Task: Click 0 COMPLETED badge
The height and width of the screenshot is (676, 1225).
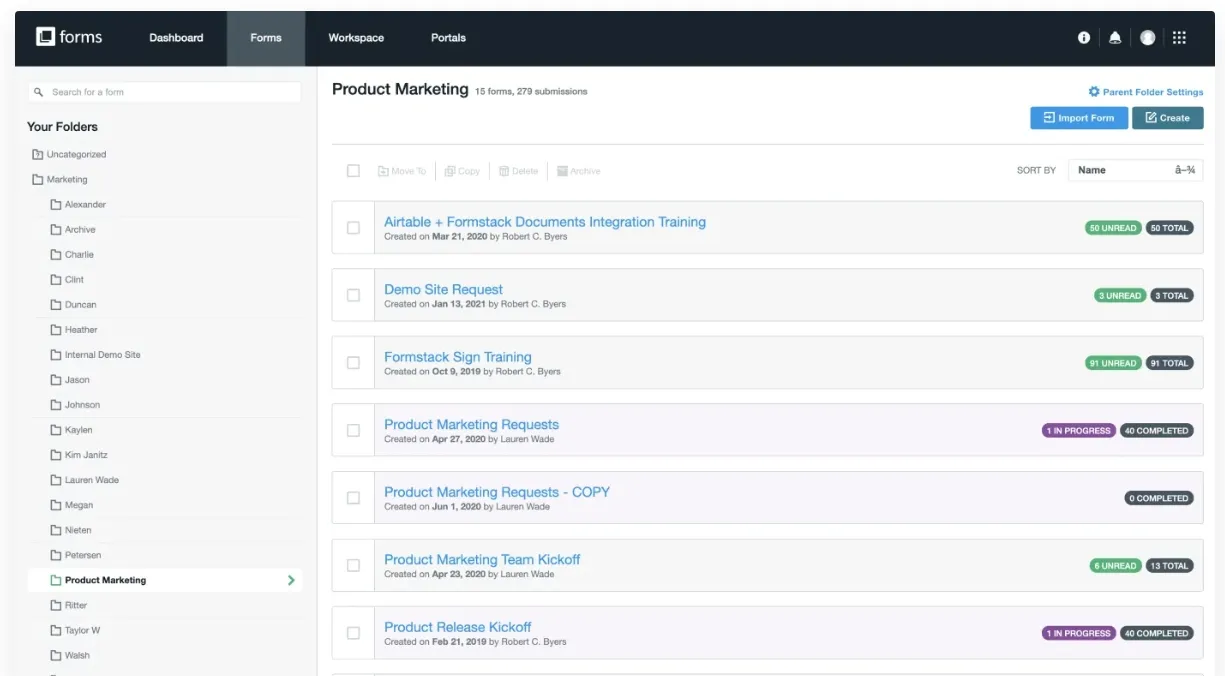Action: pyautogui.click(x=1159, y=498)
